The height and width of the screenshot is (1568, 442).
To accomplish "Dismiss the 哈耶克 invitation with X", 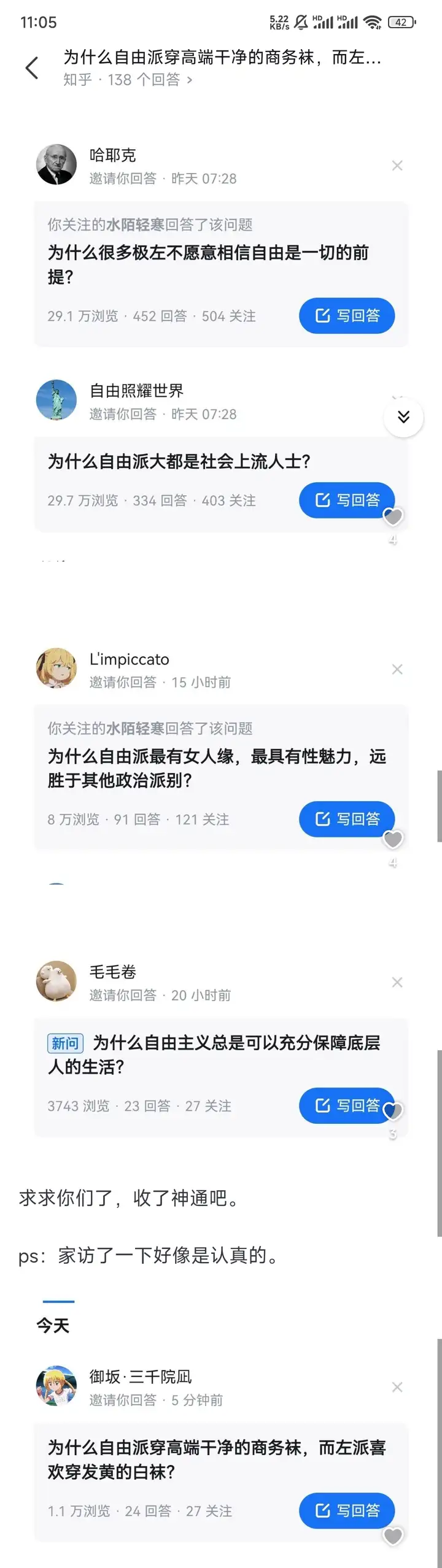I will [397, 166].
